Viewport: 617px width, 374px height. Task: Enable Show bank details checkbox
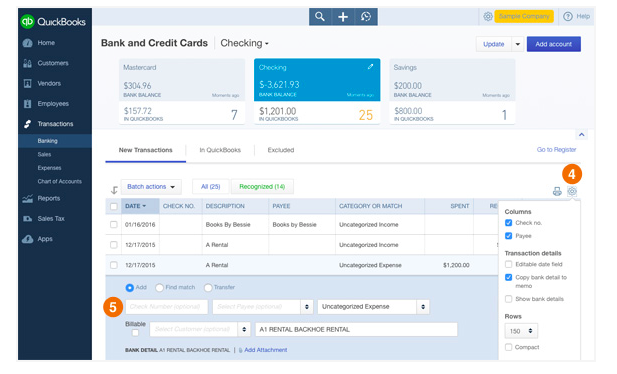coord(508,299)
